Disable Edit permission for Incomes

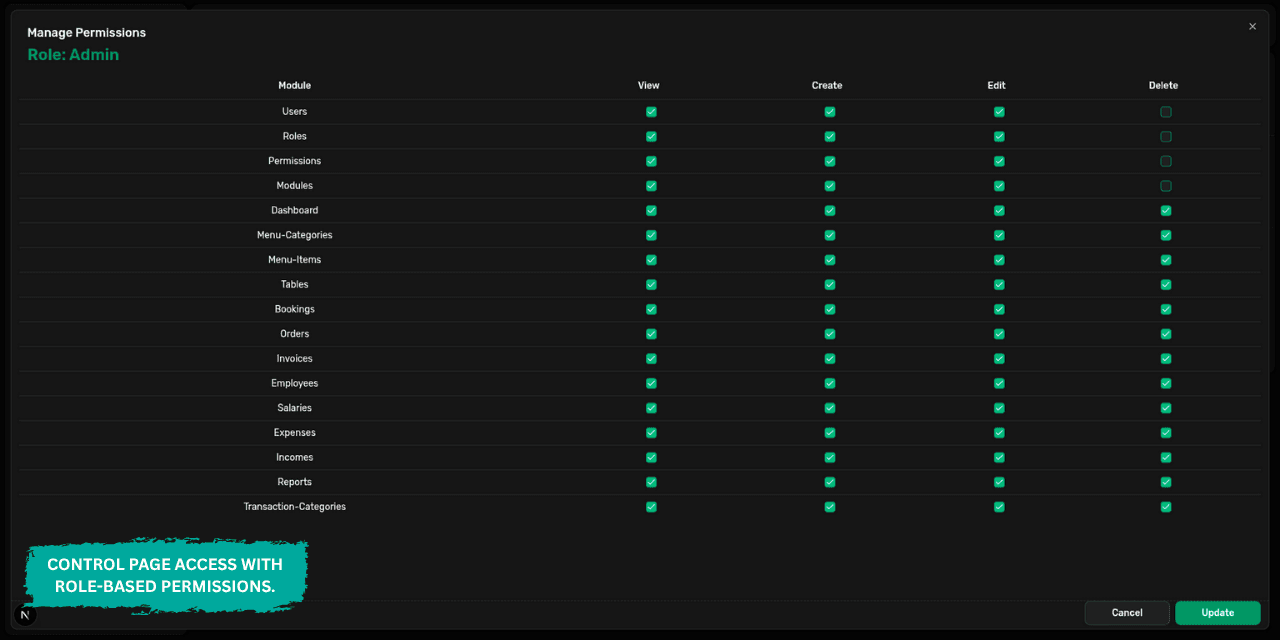(998, 457)
